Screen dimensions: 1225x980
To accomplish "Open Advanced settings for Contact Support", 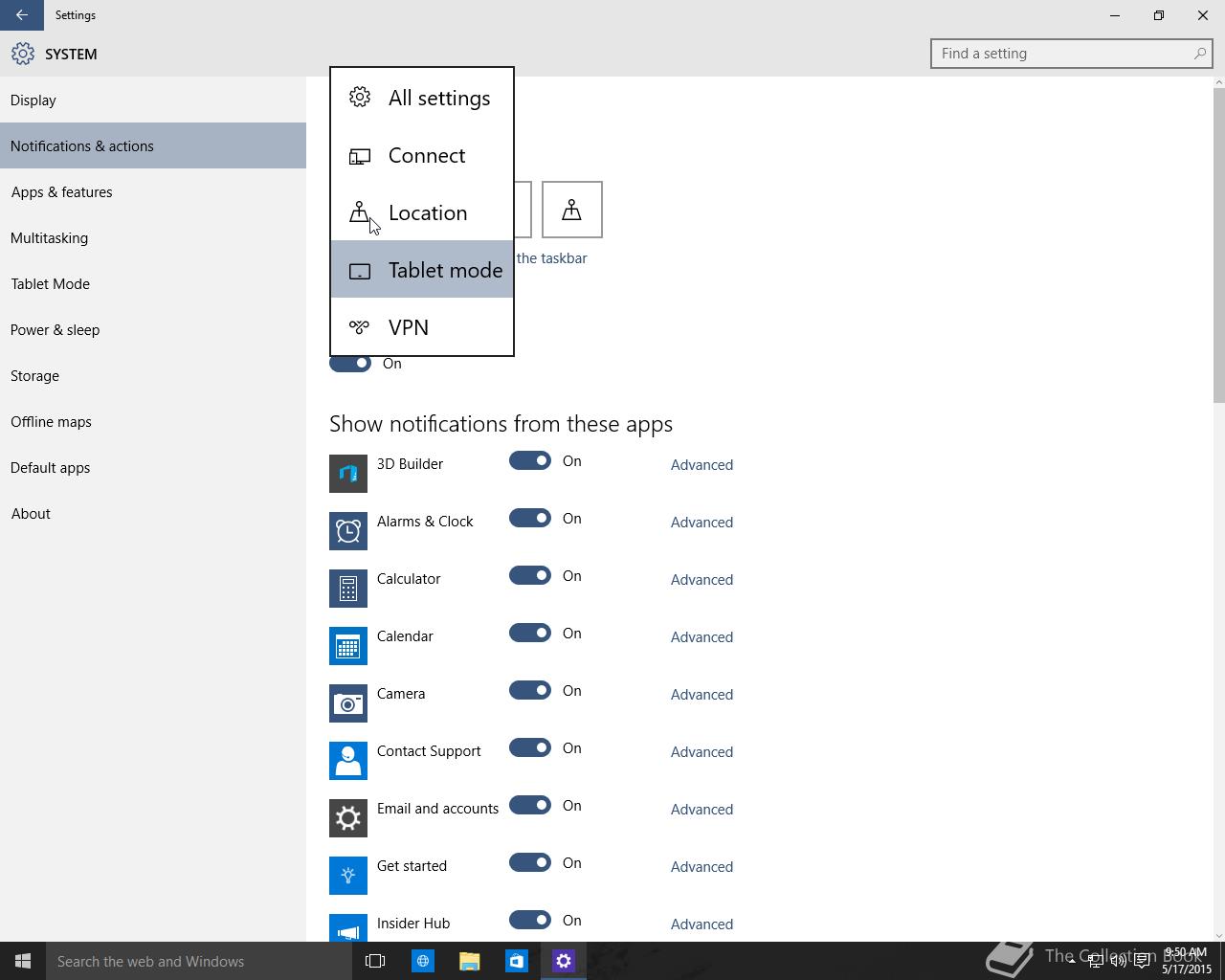I will [702, 752].
